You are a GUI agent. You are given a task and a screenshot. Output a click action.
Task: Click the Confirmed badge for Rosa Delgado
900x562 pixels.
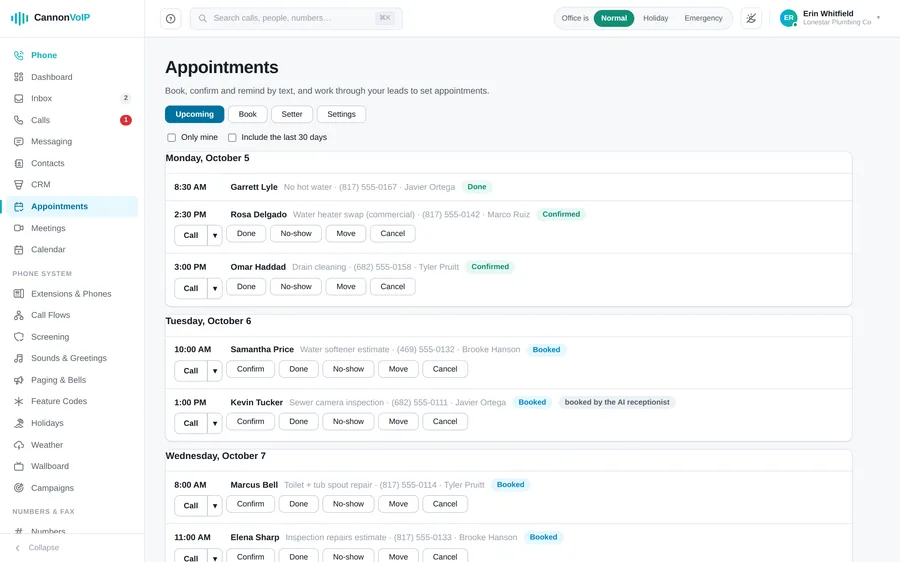tap(561, 215)
